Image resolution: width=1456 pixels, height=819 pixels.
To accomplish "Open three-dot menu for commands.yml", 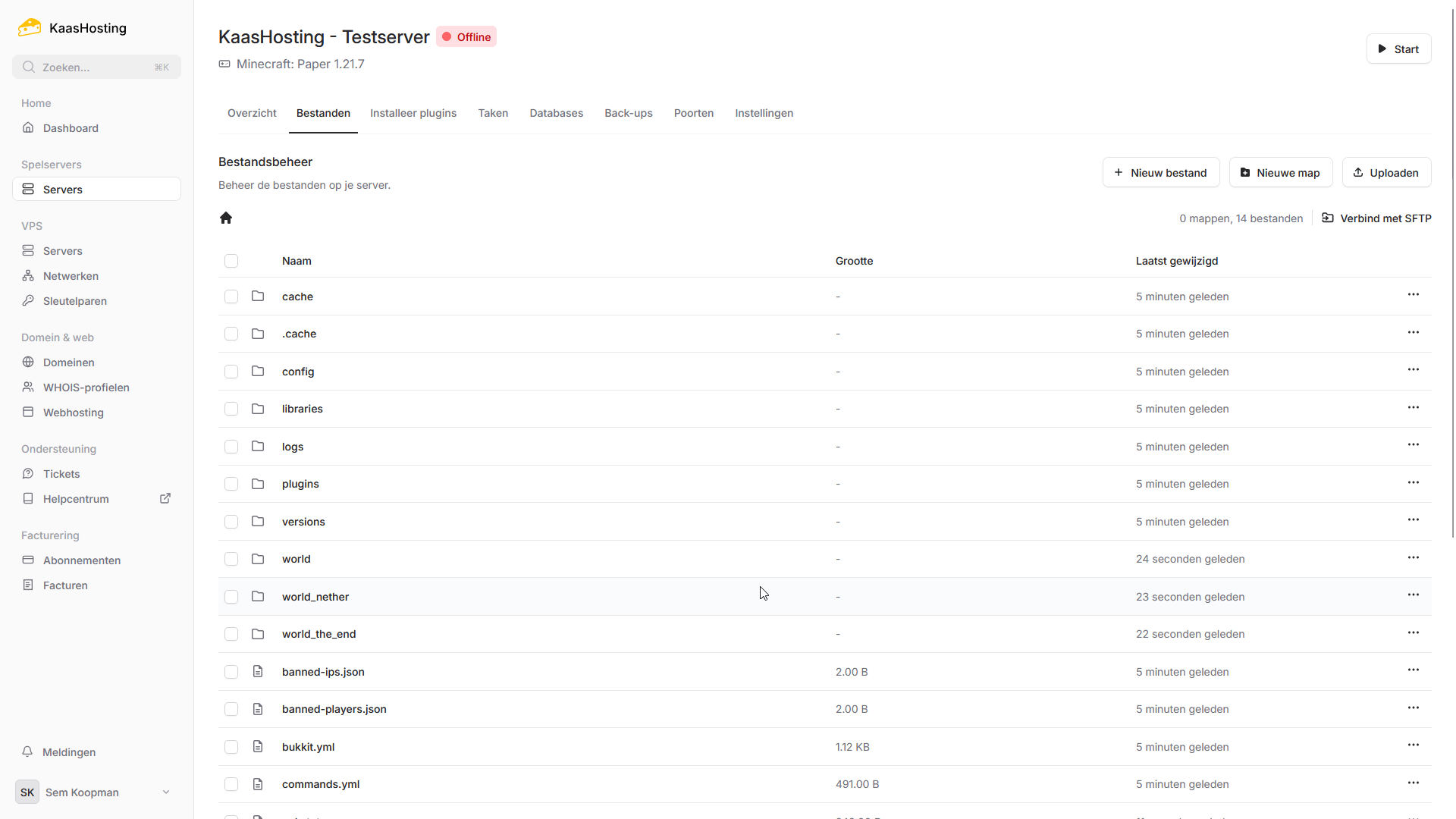I will pos(1413,783).
